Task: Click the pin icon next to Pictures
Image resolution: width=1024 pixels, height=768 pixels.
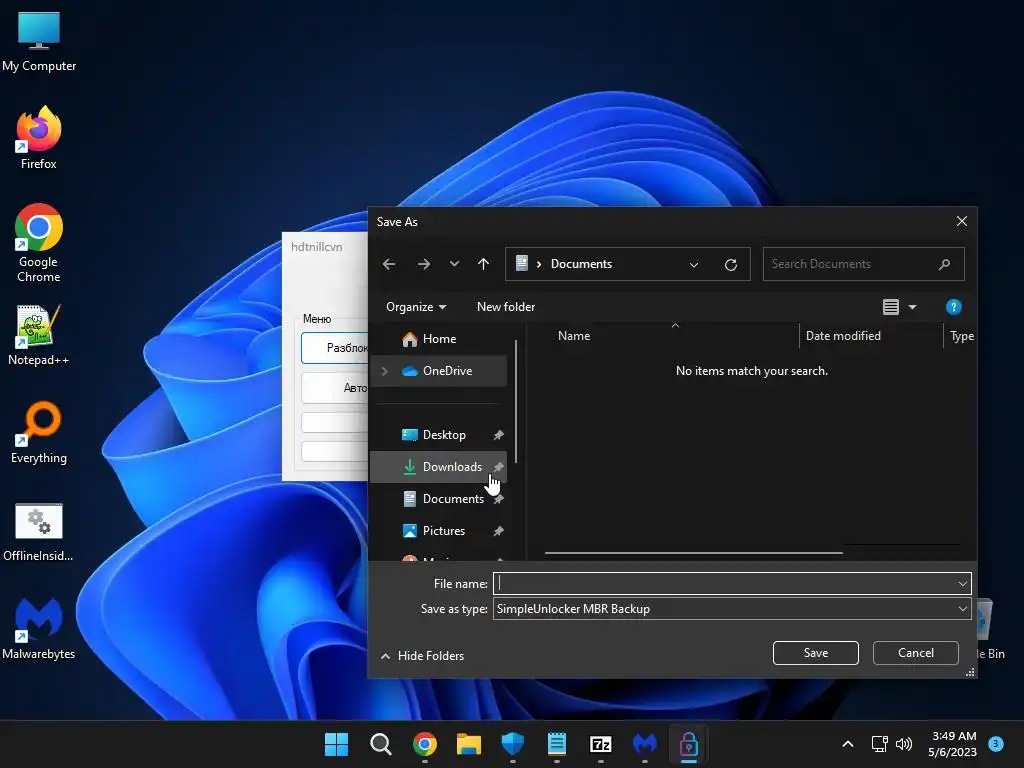Action: [498, 531]
